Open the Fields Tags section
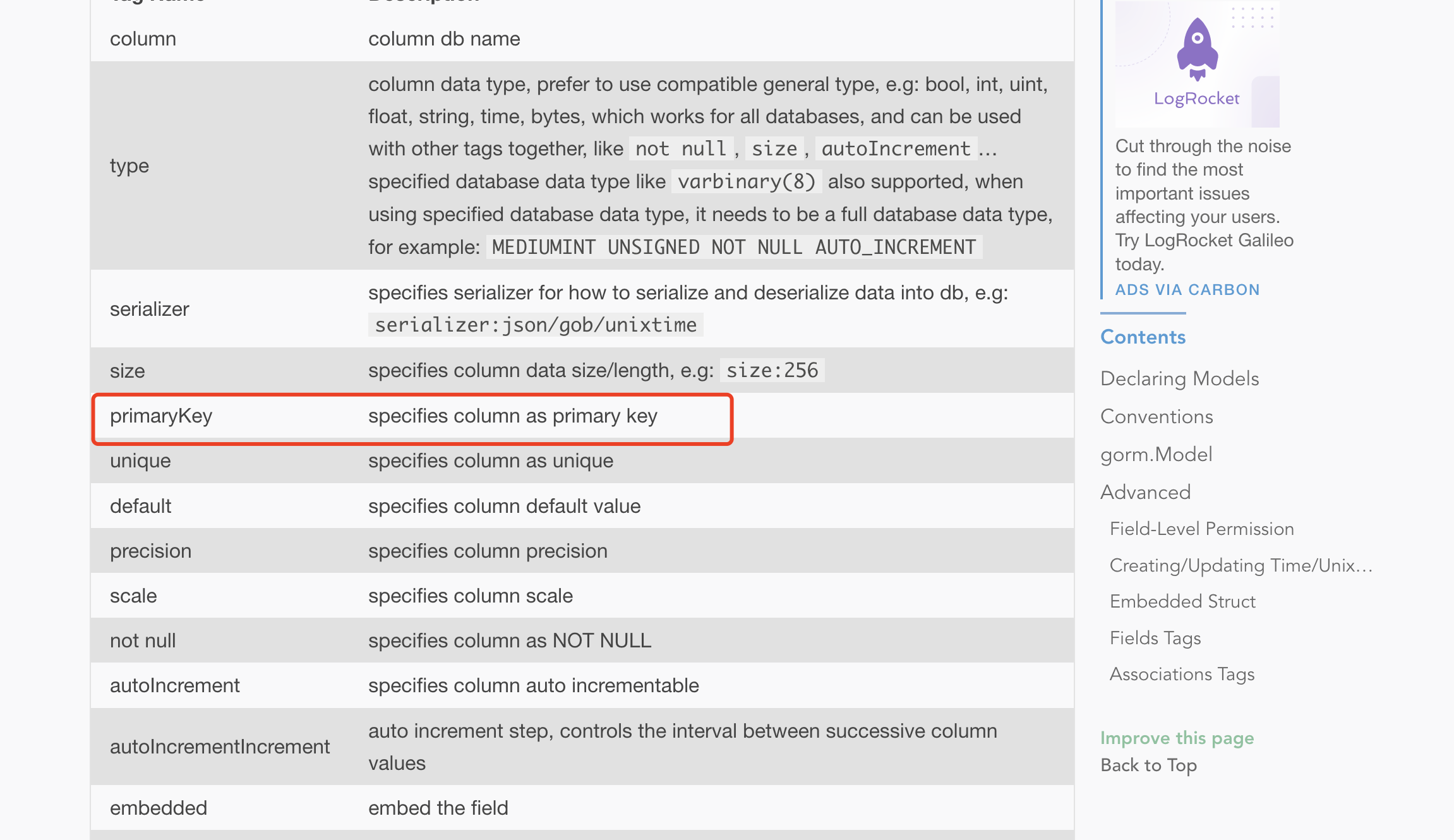The height and width of the screenshot is (840, 1454). point(1155,638)
